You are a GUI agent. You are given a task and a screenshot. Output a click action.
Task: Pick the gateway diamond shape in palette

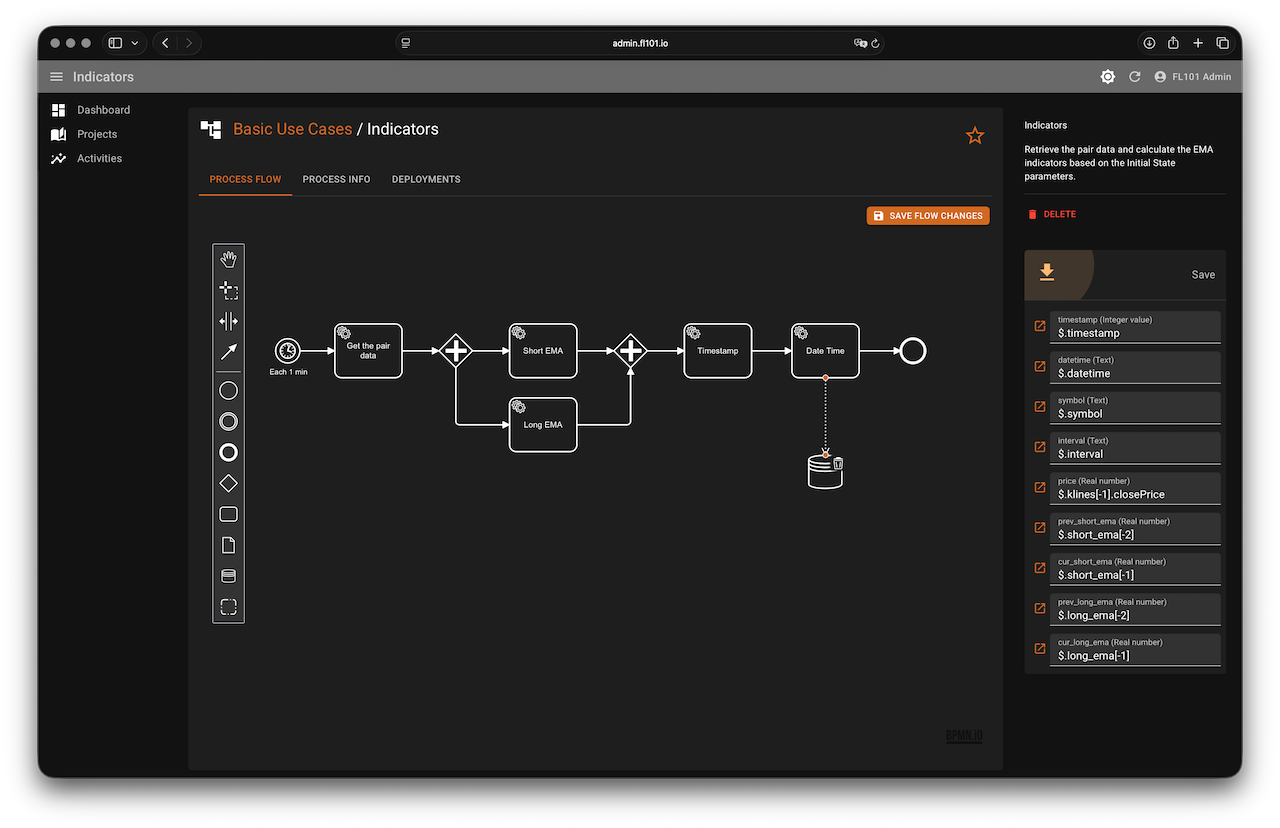click(x=228, y=483)
